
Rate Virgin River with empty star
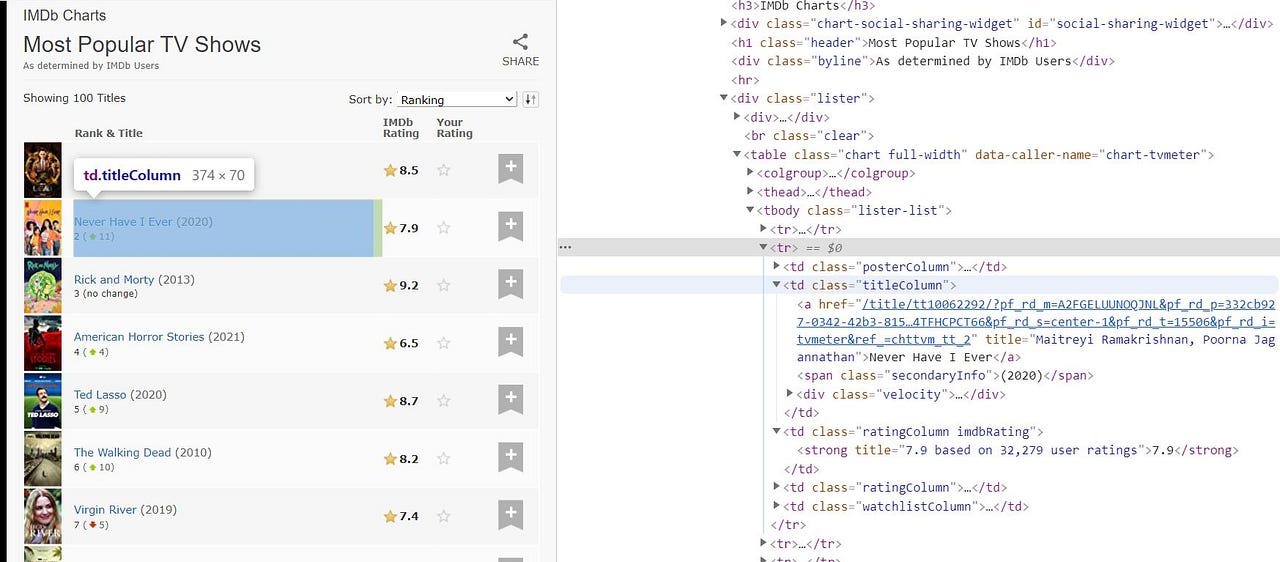pyautogui.click(x=444, y=516)
